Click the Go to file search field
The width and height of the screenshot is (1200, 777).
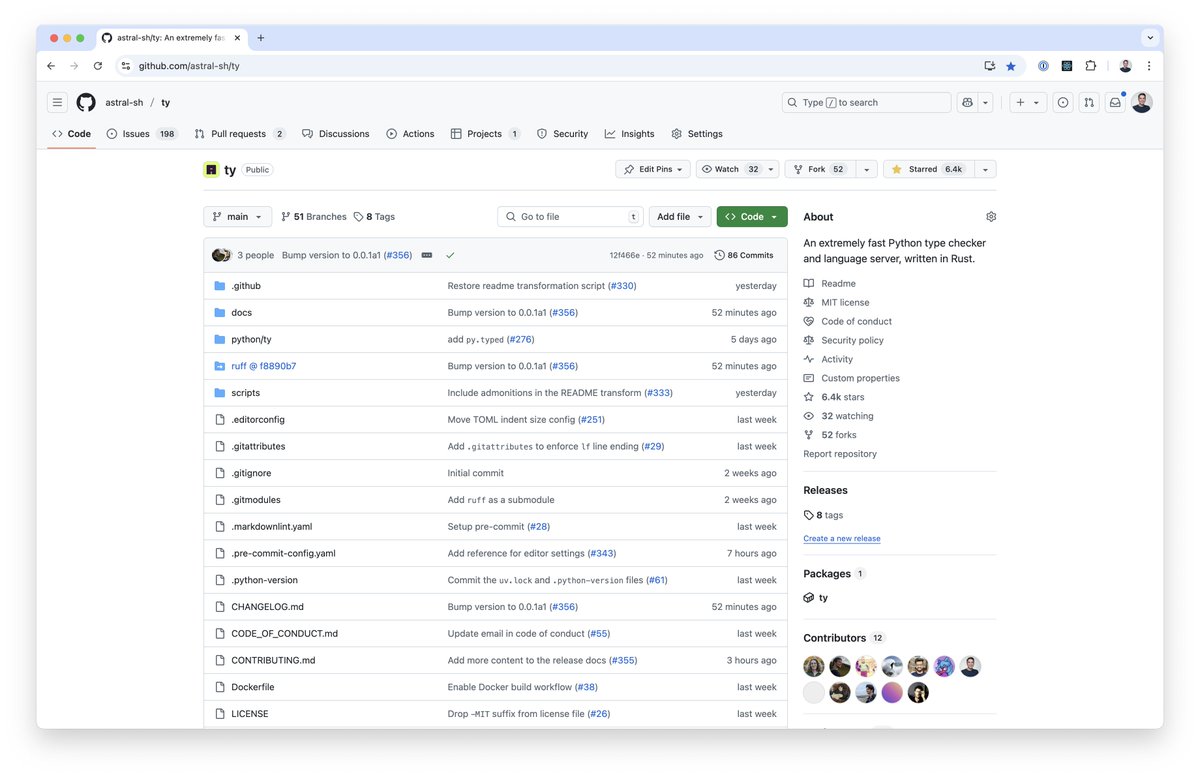click(x=570, y=217)
